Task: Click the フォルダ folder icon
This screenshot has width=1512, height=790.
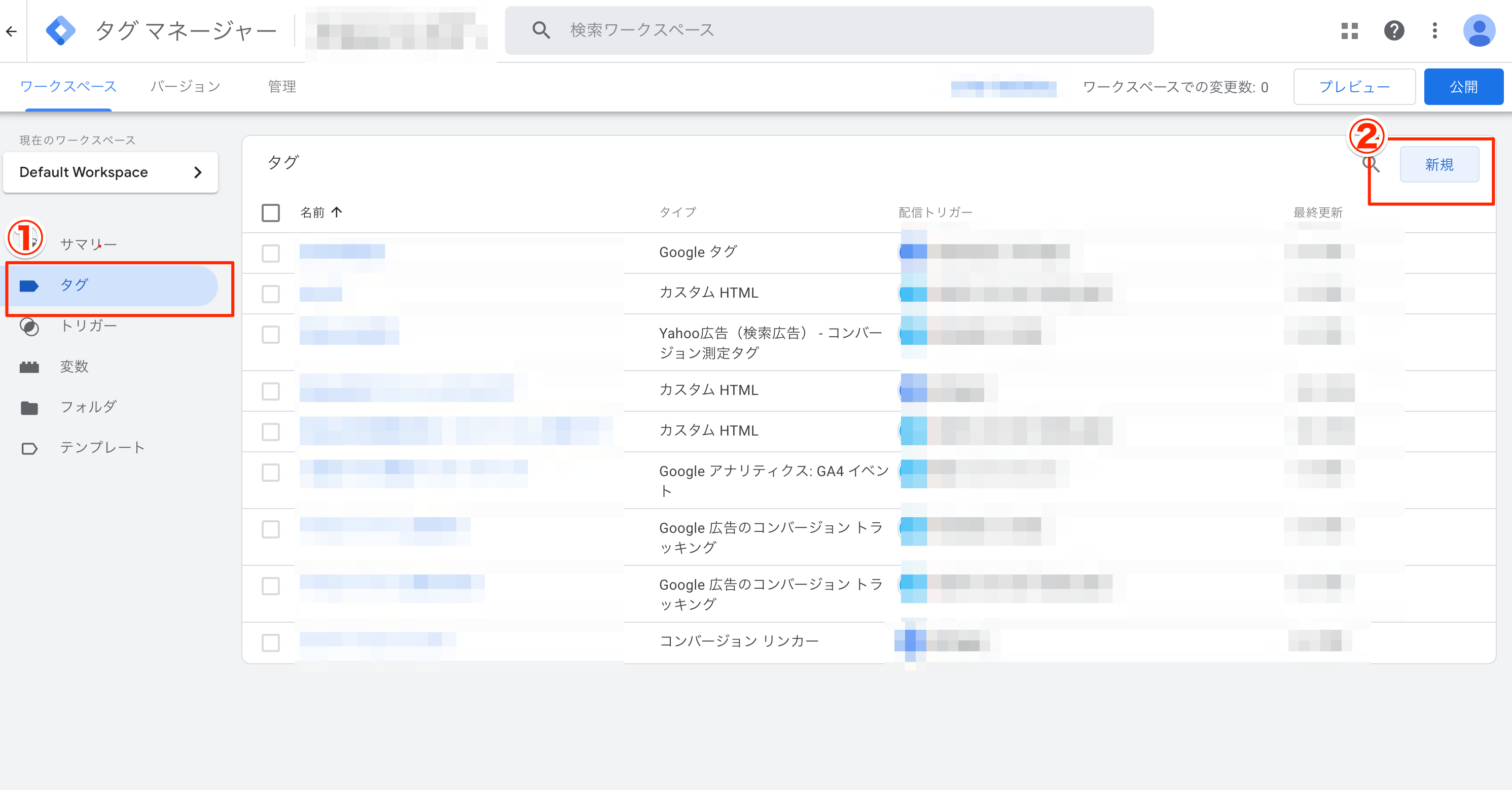Action: (29, 407)
